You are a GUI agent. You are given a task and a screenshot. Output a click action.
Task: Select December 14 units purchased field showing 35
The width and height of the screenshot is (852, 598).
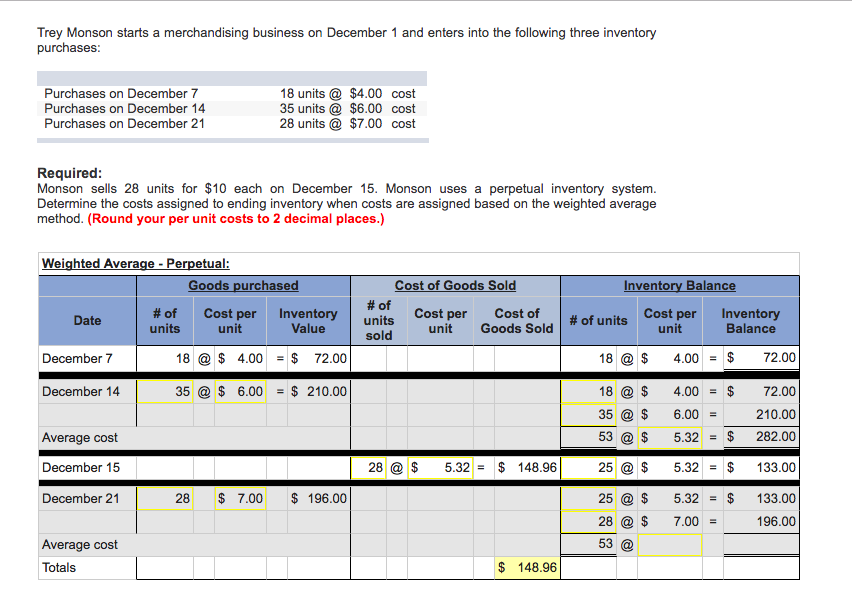click(x=165, y=392)
